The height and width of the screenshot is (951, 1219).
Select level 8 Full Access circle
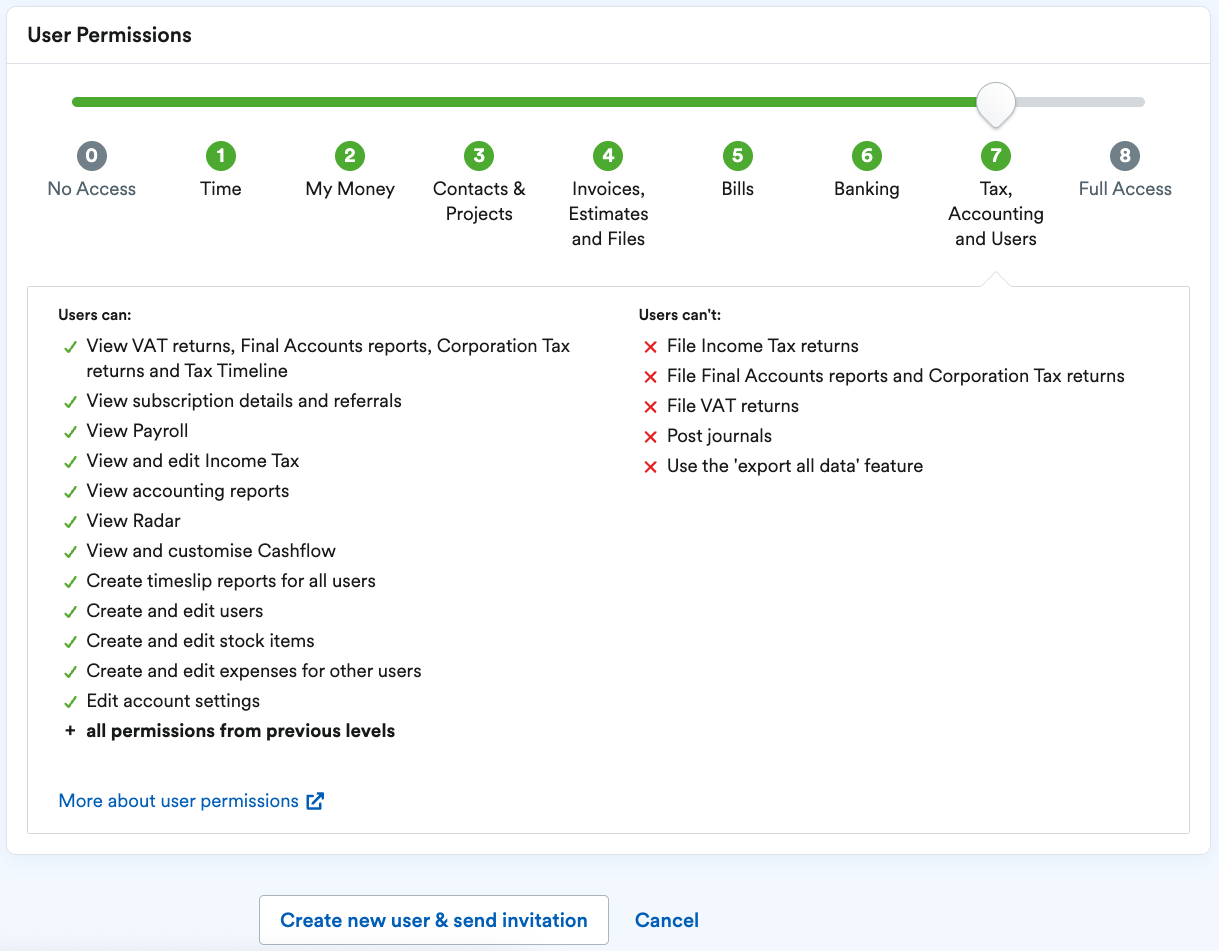1125,155
